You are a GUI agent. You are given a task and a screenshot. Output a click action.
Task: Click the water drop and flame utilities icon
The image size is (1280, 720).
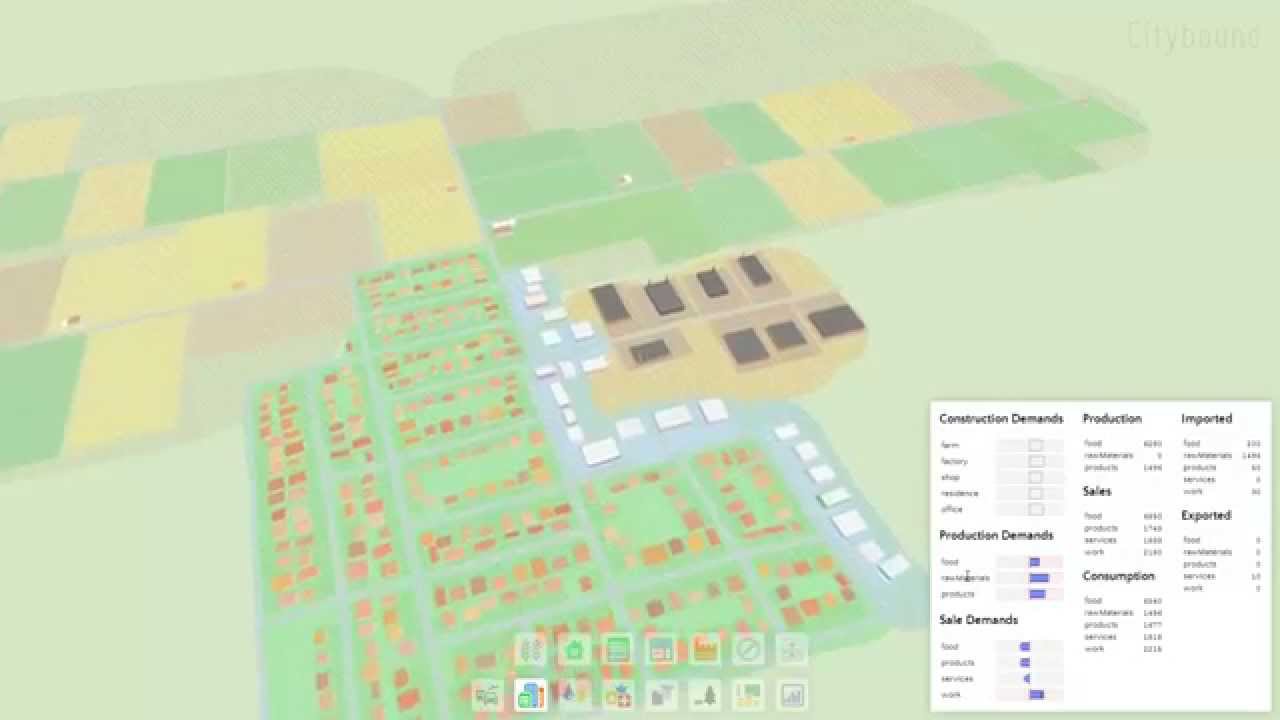click(x=574, y=695)
